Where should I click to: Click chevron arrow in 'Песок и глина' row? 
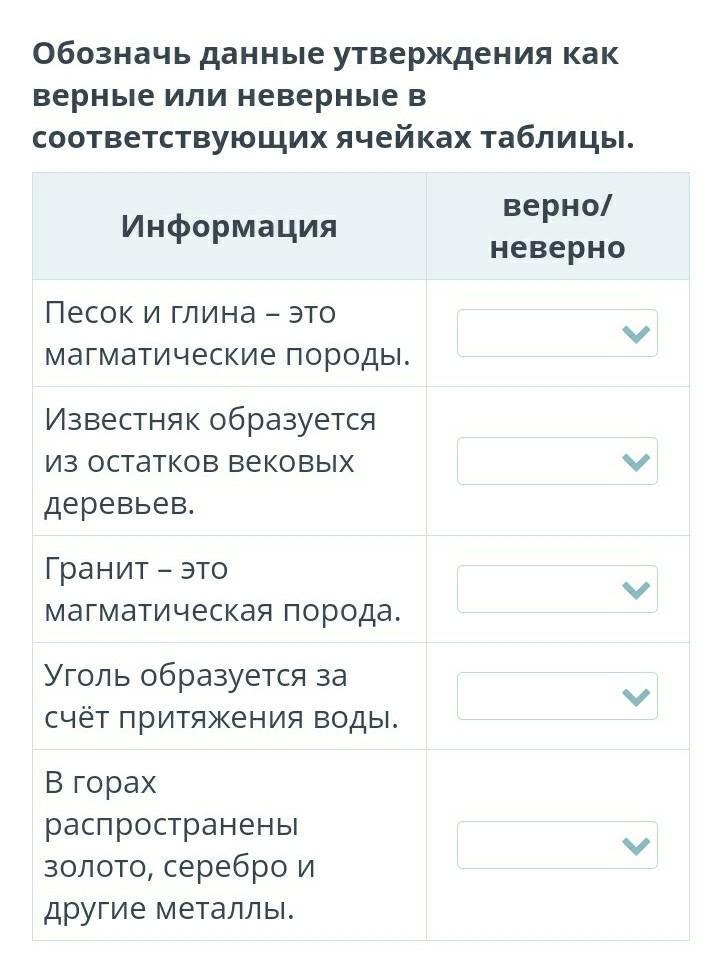pyautogui.click(x=635, y=334)
